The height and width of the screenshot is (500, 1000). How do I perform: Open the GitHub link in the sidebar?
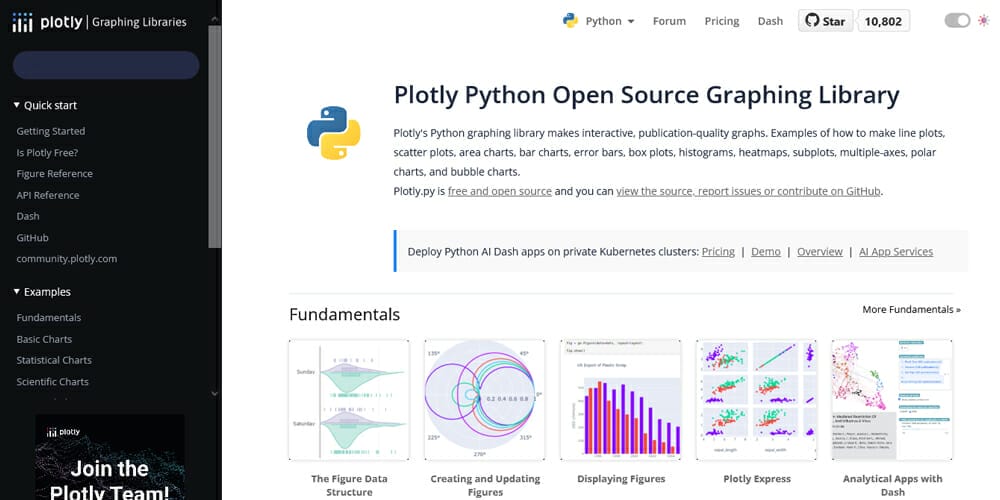point(32,238)
